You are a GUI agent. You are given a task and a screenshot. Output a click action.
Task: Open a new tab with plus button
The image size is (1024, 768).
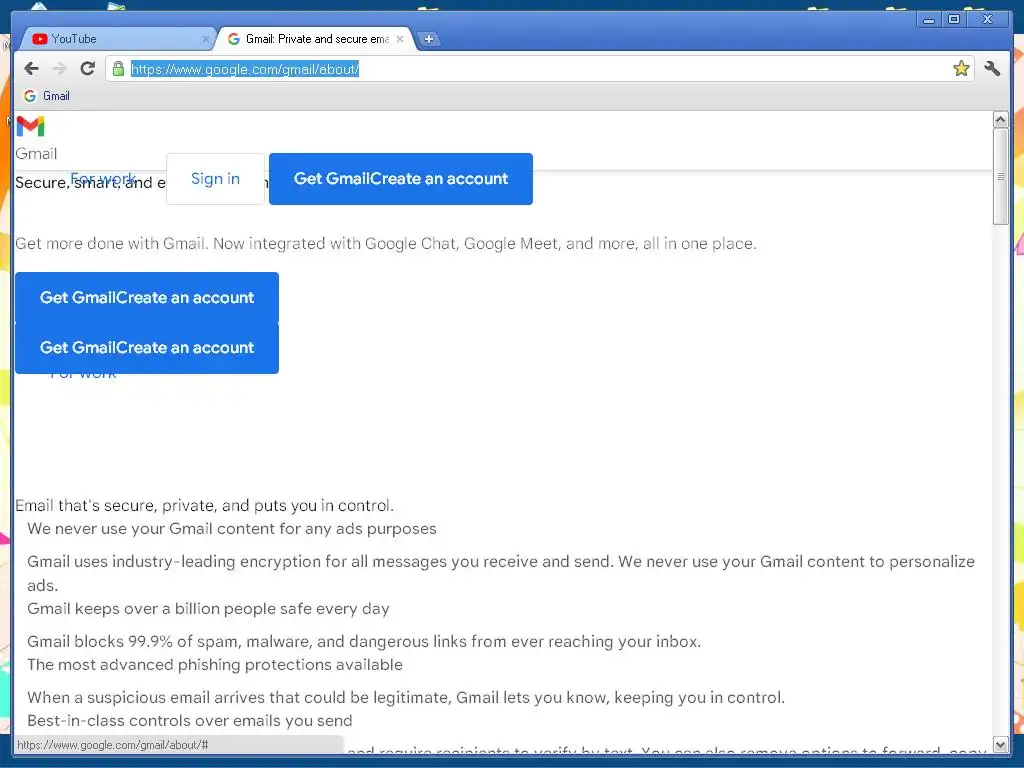pyautogui.click(x=428, y=39)
